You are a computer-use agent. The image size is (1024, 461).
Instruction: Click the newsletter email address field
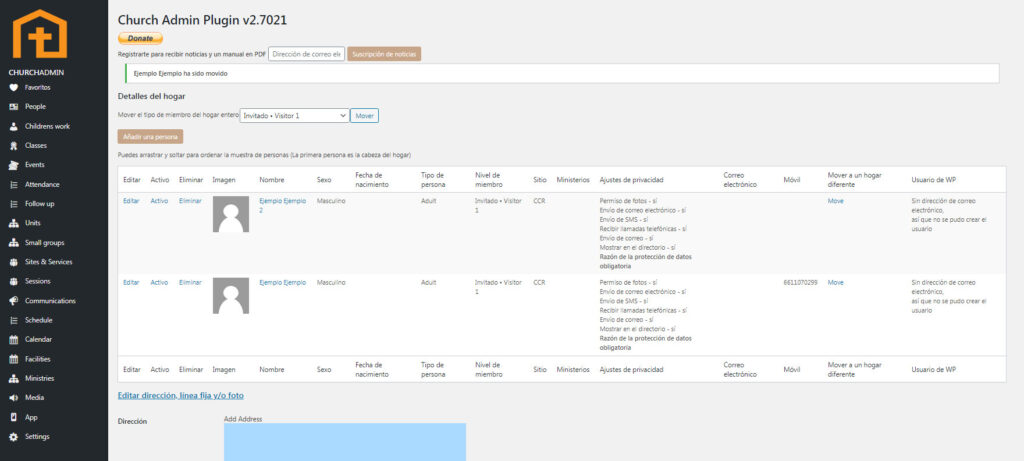(306, 54)
